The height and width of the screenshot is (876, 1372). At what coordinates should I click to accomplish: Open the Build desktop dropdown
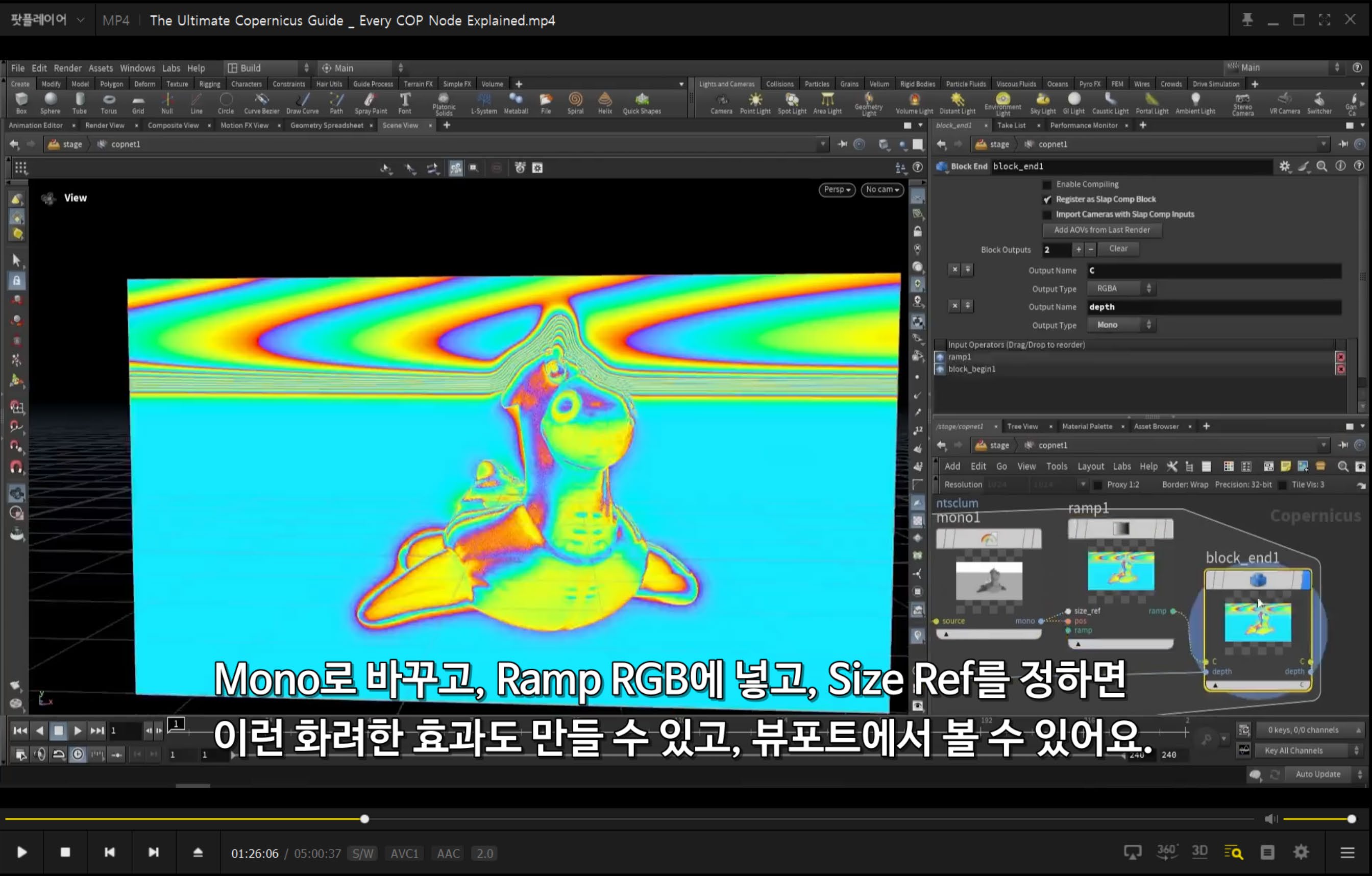(x=268, y=68)
